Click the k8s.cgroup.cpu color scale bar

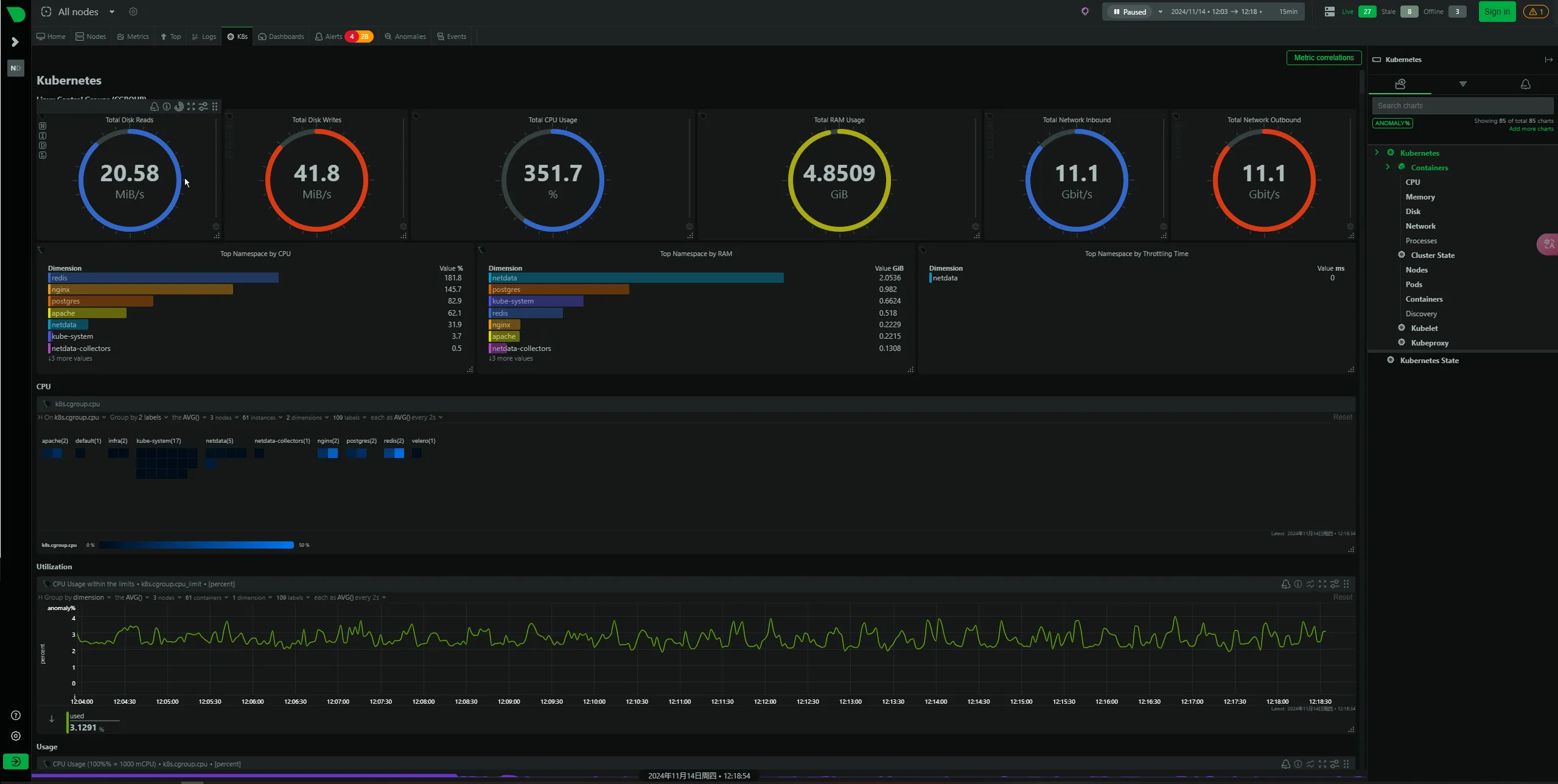pos(196,545)
